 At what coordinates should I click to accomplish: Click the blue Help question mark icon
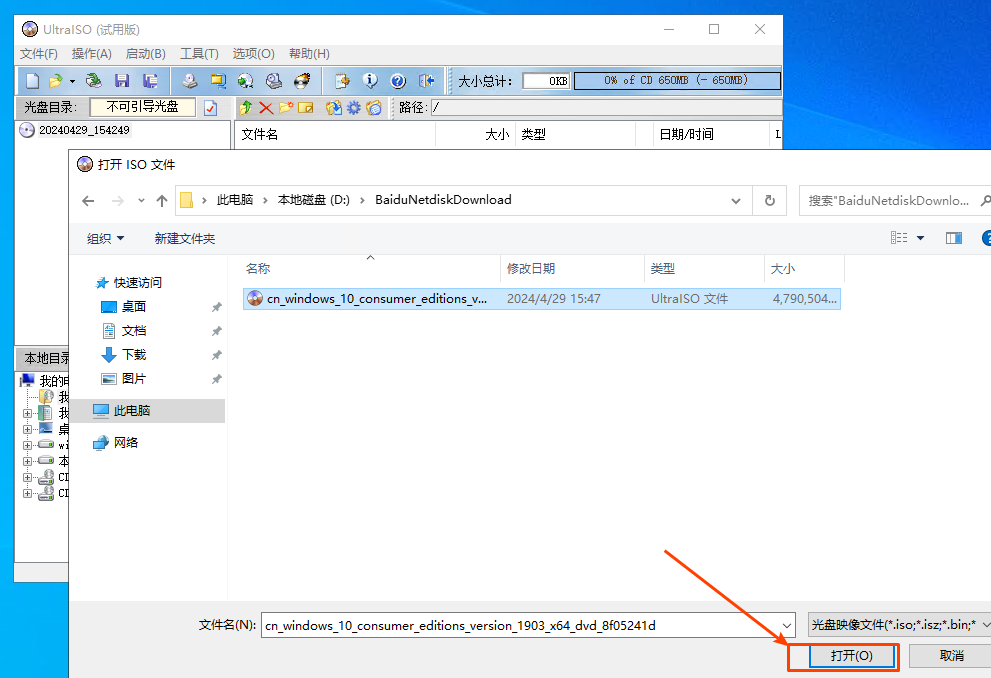click(398, 81)
